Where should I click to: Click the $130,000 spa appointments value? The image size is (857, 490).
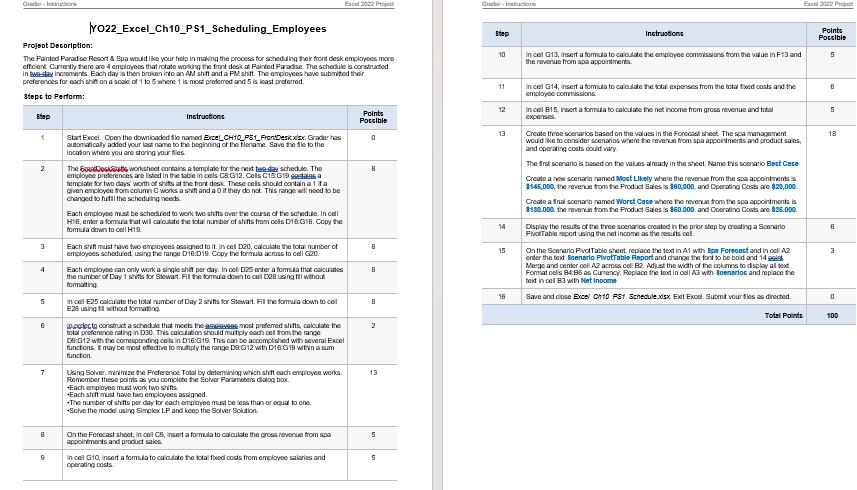click(x=539, y=210)
